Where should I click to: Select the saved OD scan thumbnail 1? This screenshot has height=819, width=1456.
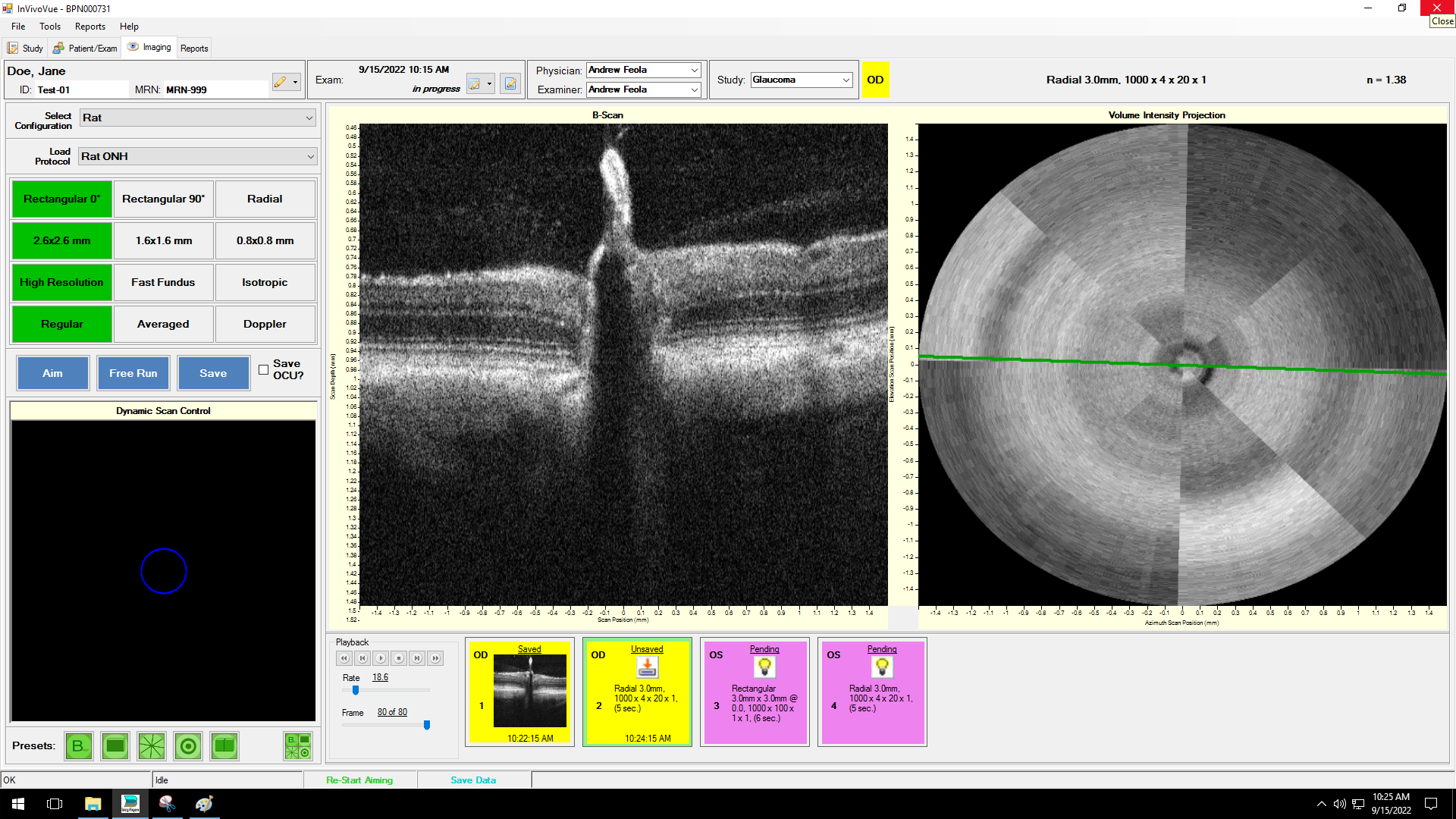tap(529, 692)
